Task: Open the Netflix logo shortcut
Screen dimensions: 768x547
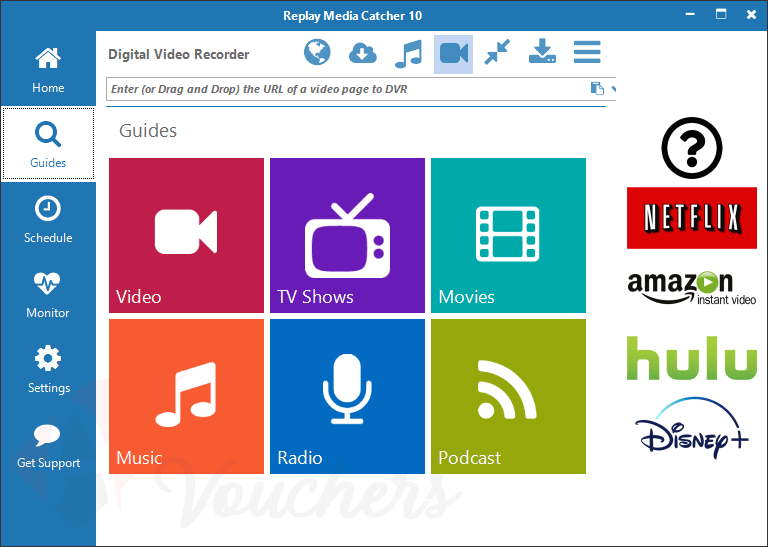Action: point(692,218)
